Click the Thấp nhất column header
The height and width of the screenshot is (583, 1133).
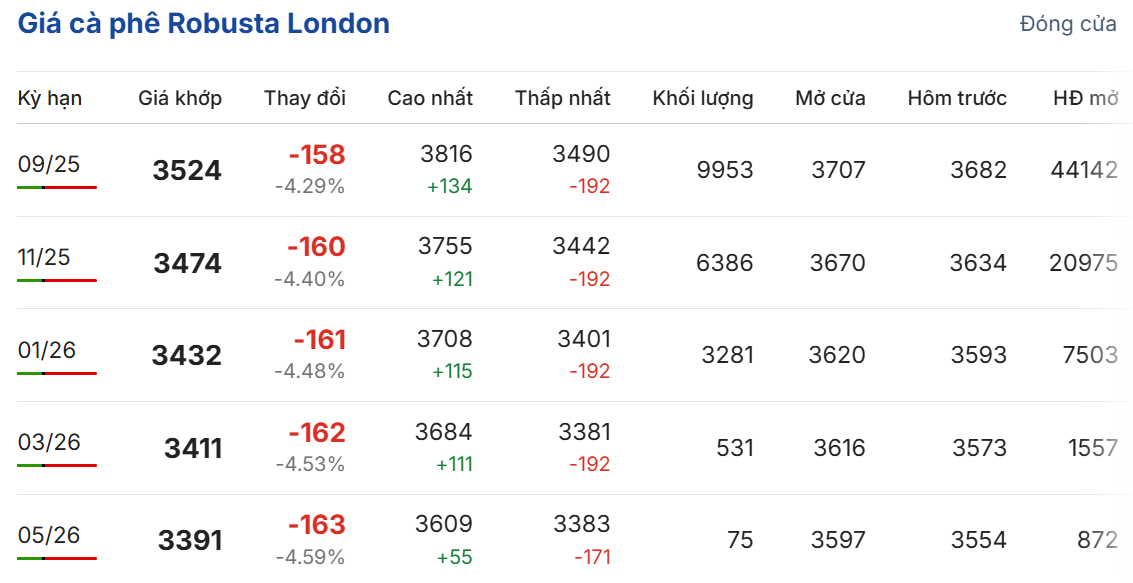tap(563, 98)
